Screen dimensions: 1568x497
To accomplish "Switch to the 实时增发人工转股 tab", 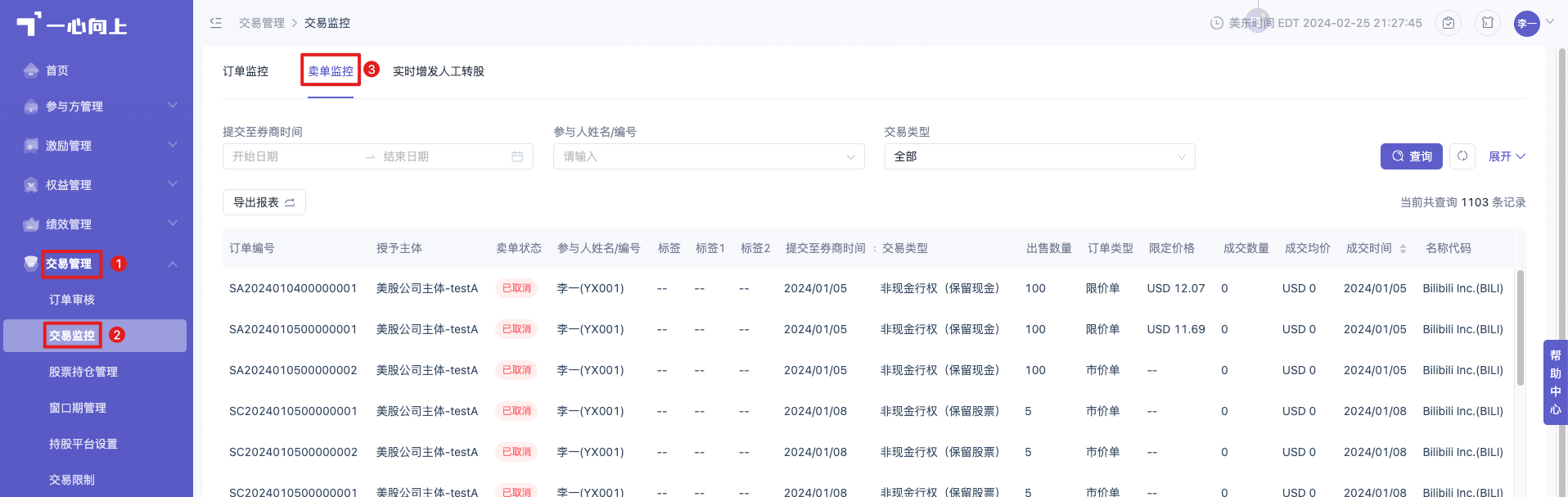I will (x=439, y=71).
